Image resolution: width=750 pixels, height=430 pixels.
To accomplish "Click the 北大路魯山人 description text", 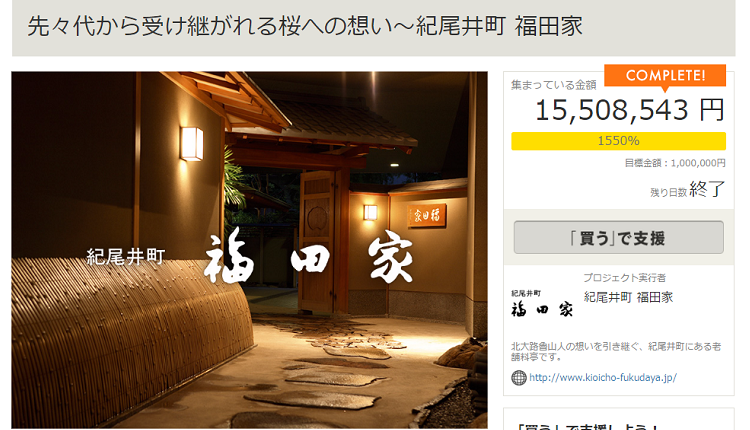I will [616, 352].
